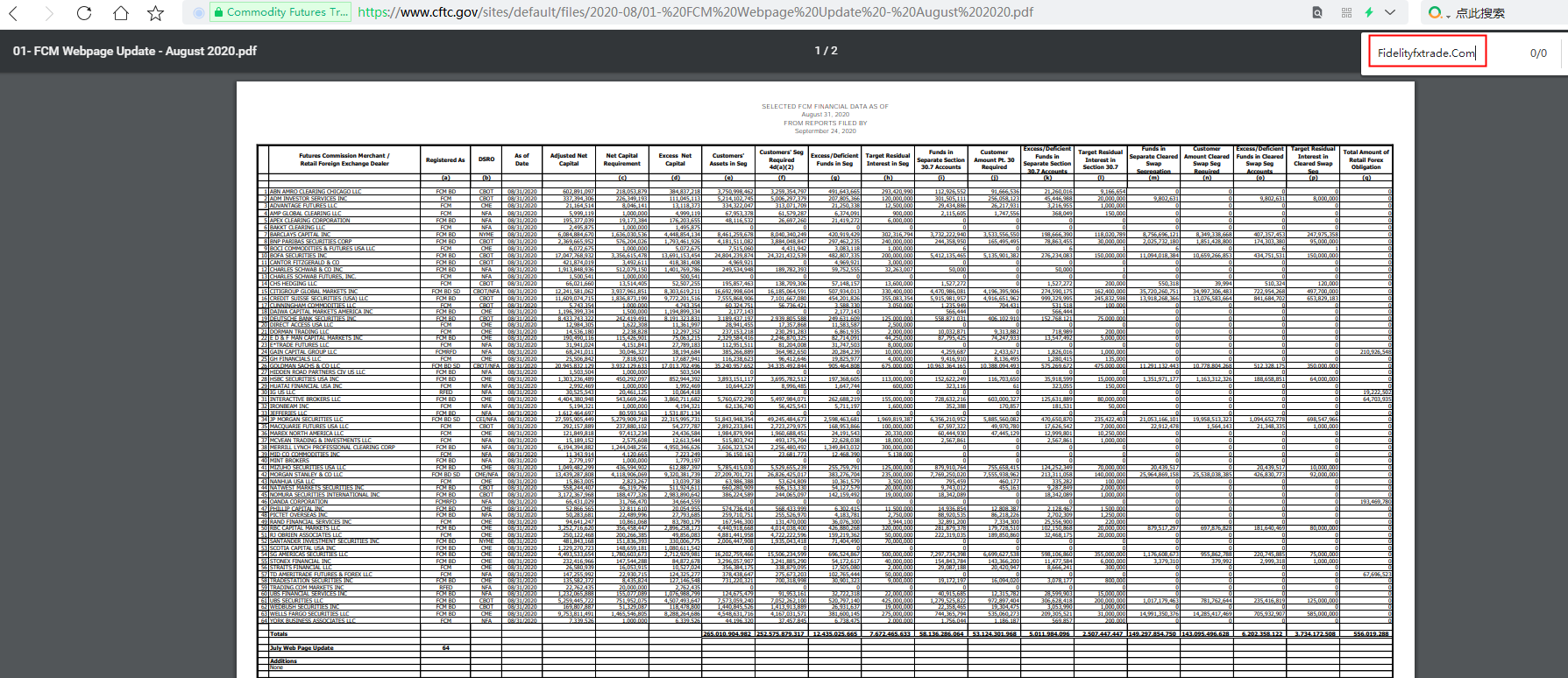Focus the find field containing Fidelityfxtrade.Com

point(1427,53)
